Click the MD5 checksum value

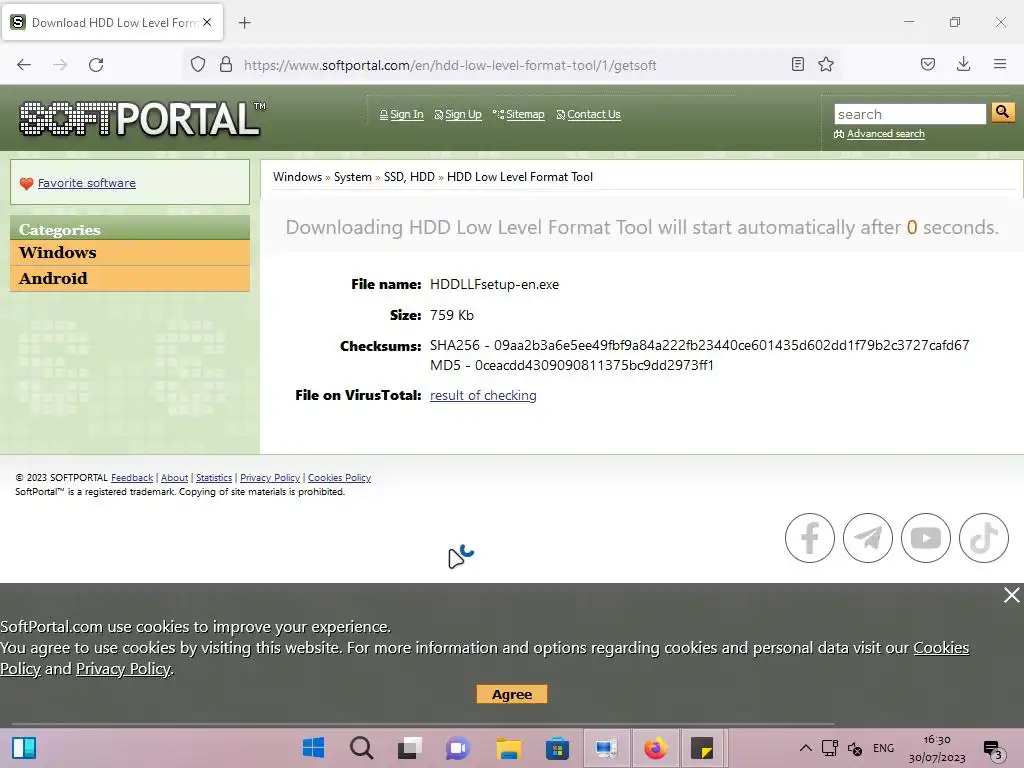pos(594,366)
